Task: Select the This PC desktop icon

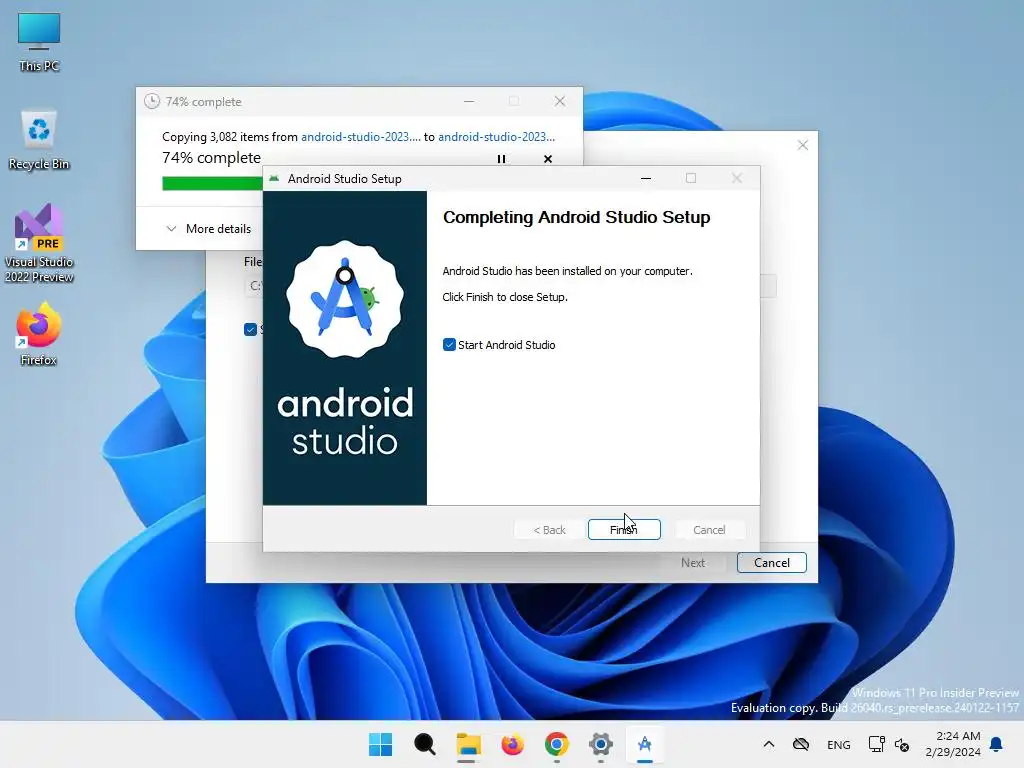Action: pos(39,42)
